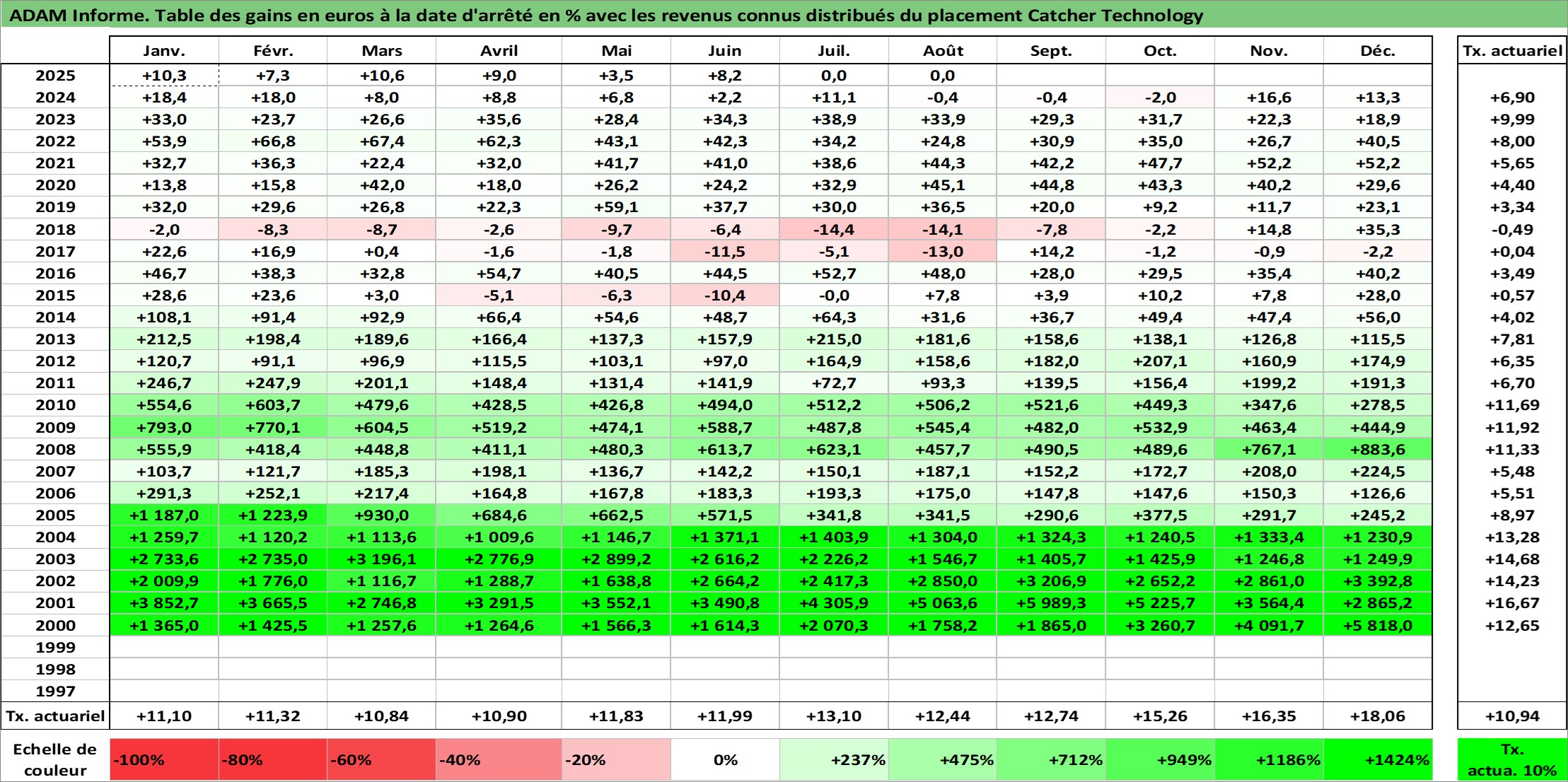Image resolution: width=1568 pixels, height=782 pixels.
Task: Click the actuarial rate +14,68 for 2003
Action: click(x=1512, y=559)
